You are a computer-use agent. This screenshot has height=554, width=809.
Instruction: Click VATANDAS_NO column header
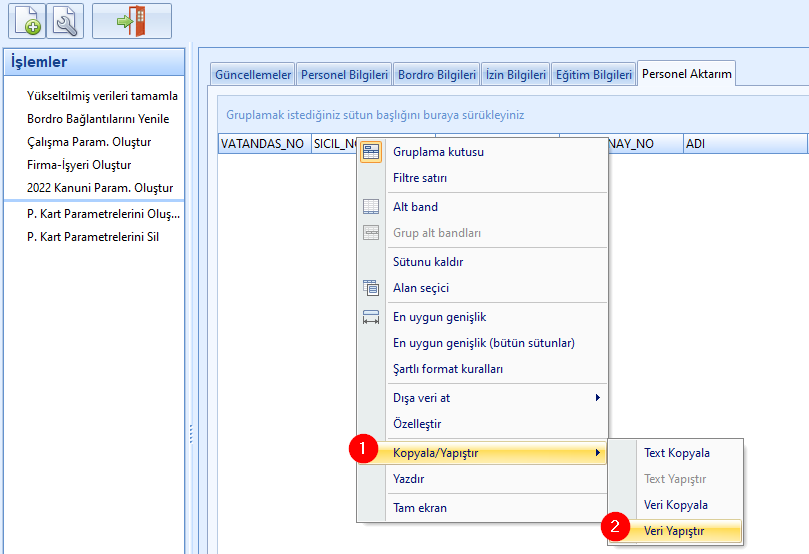point(265,144)
